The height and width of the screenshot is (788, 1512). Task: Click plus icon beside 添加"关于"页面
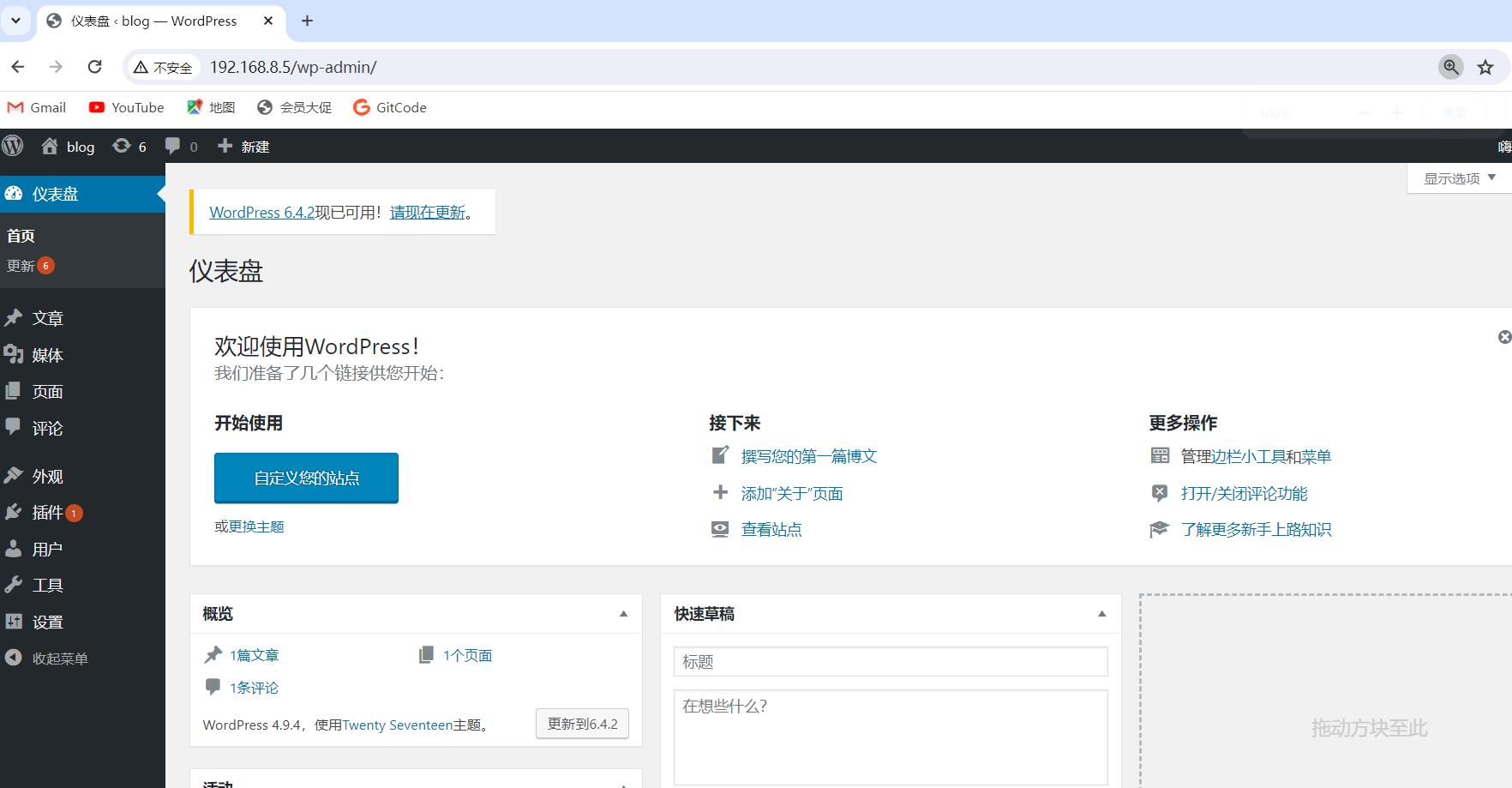720,492
